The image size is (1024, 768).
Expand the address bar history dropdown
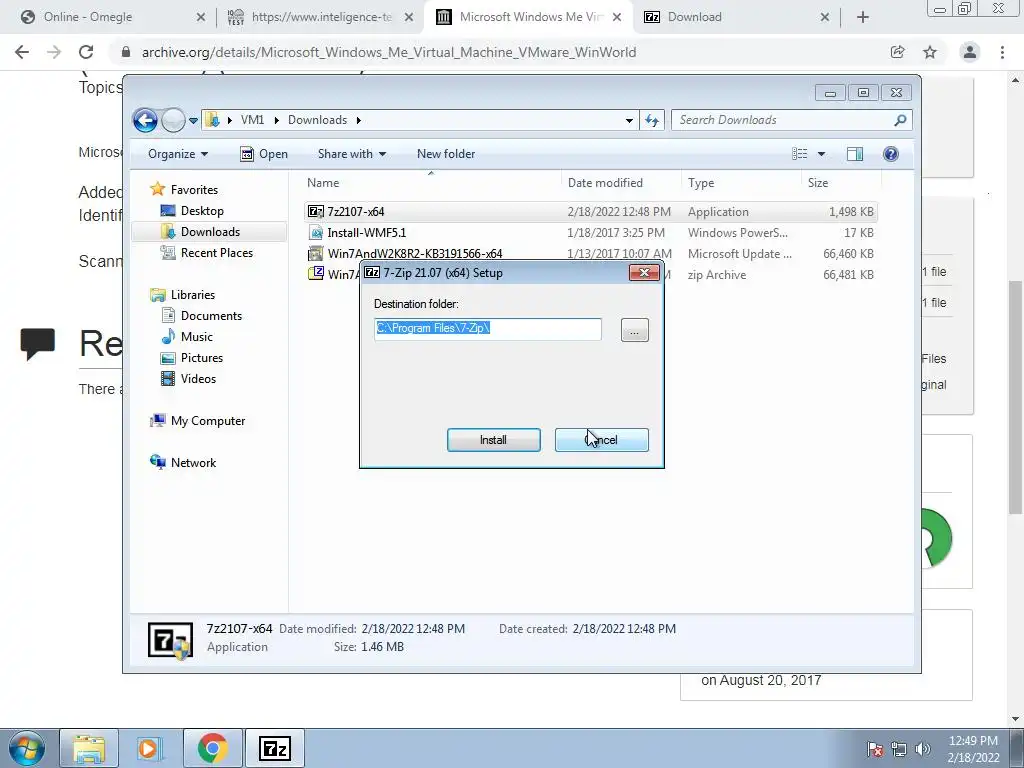(x=629, y=120)
